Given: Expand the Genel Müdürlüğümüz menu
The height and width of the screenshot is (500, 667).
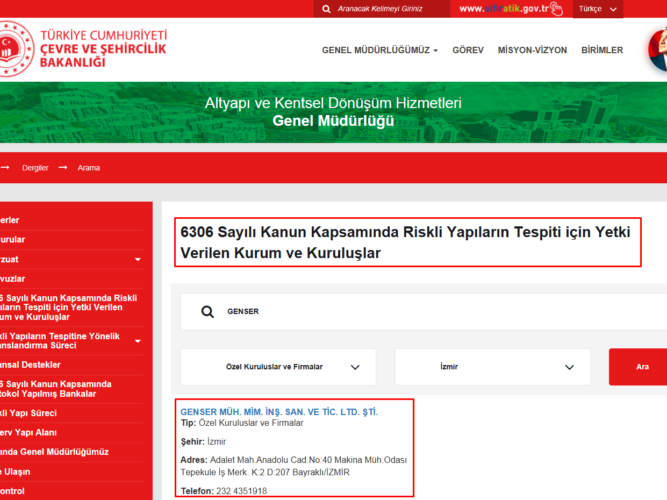Looking at the screenshot, I should [379, 50].
